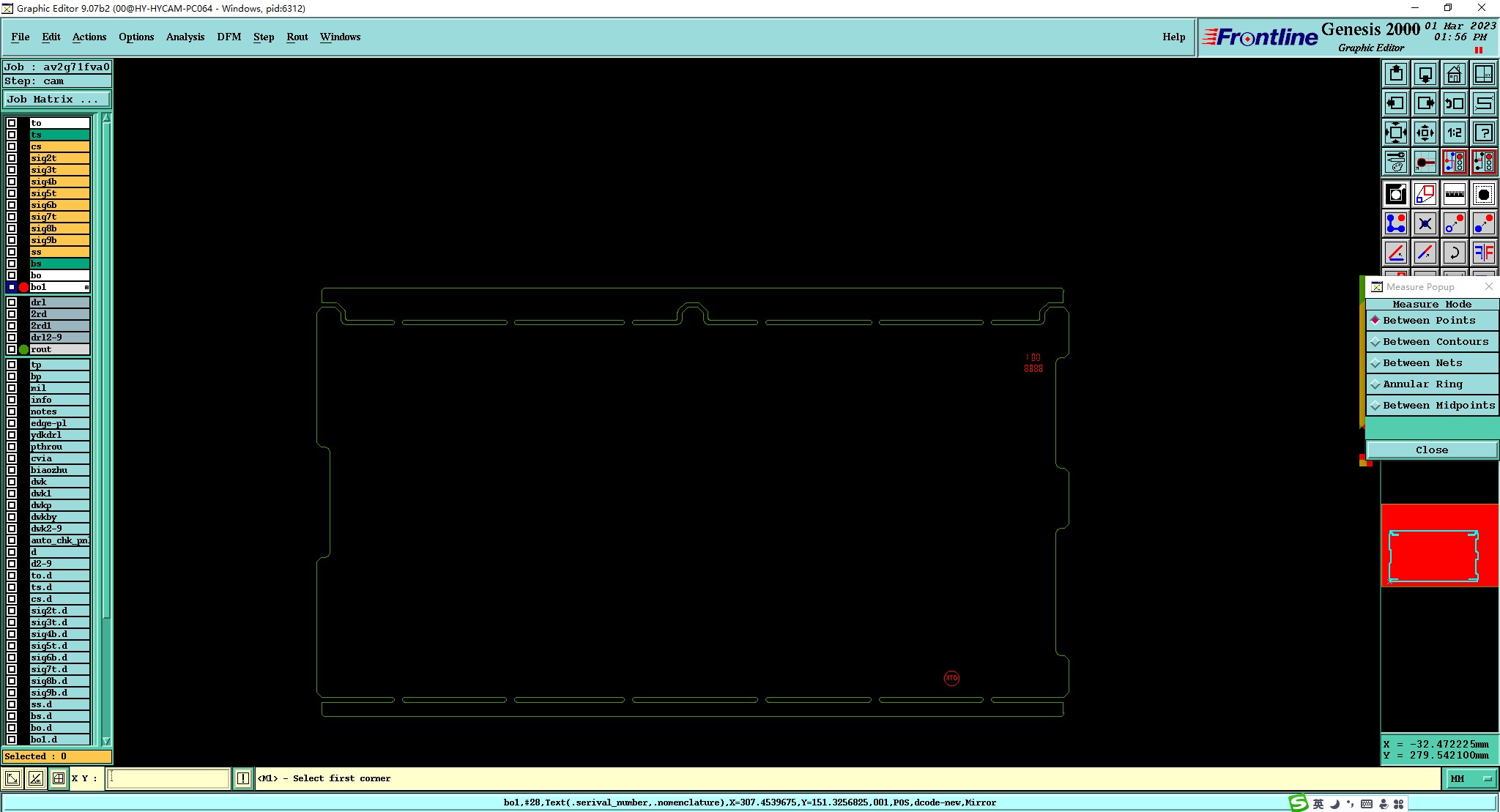Toggle display checkbox of the rout layer
The height and width of the screenshot is (812, 1500).
click(12, 349)
